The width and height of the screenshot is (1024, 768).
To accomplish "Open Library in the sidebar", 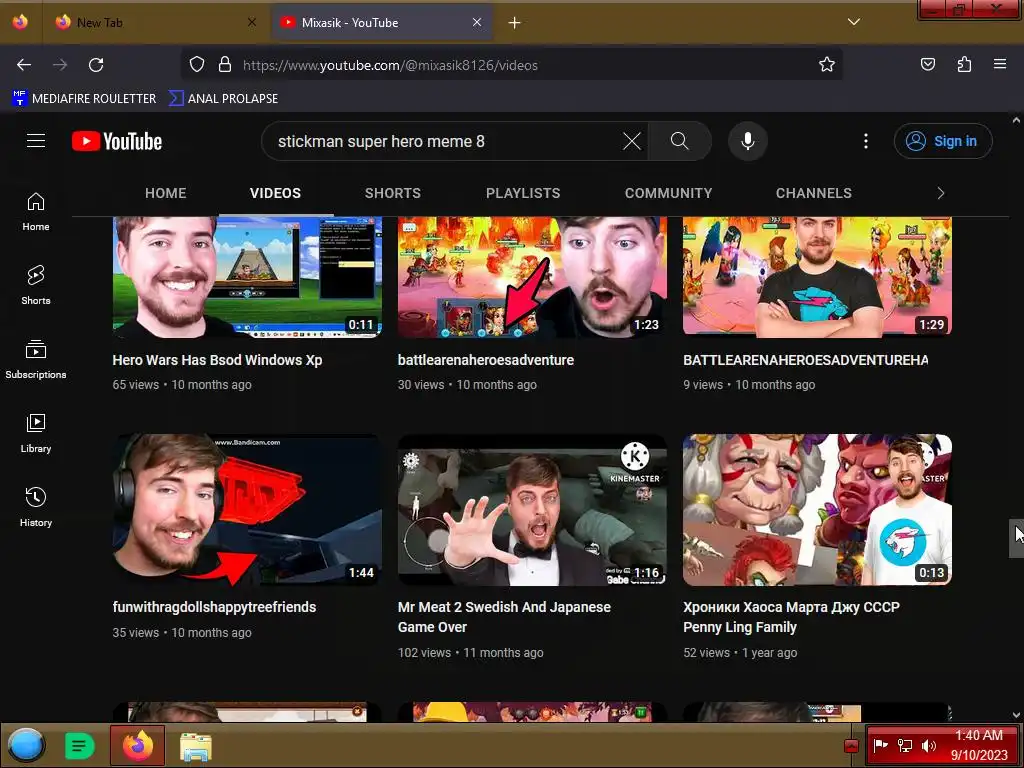I will [x=36, y=433].
